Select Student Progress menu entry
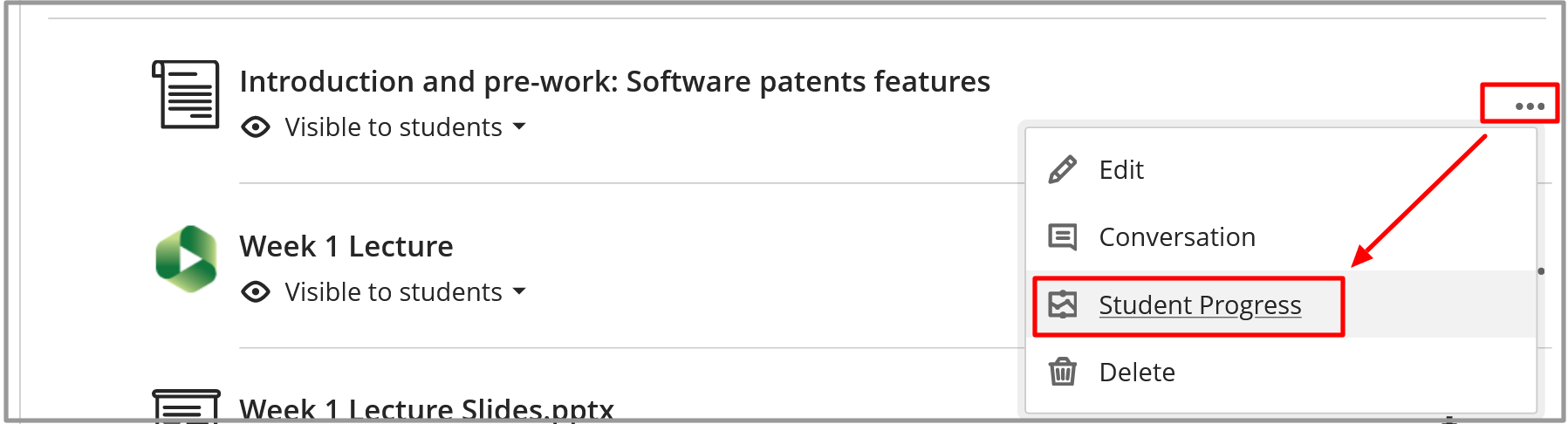The image size is (1568, 424). click(1200, 305)
